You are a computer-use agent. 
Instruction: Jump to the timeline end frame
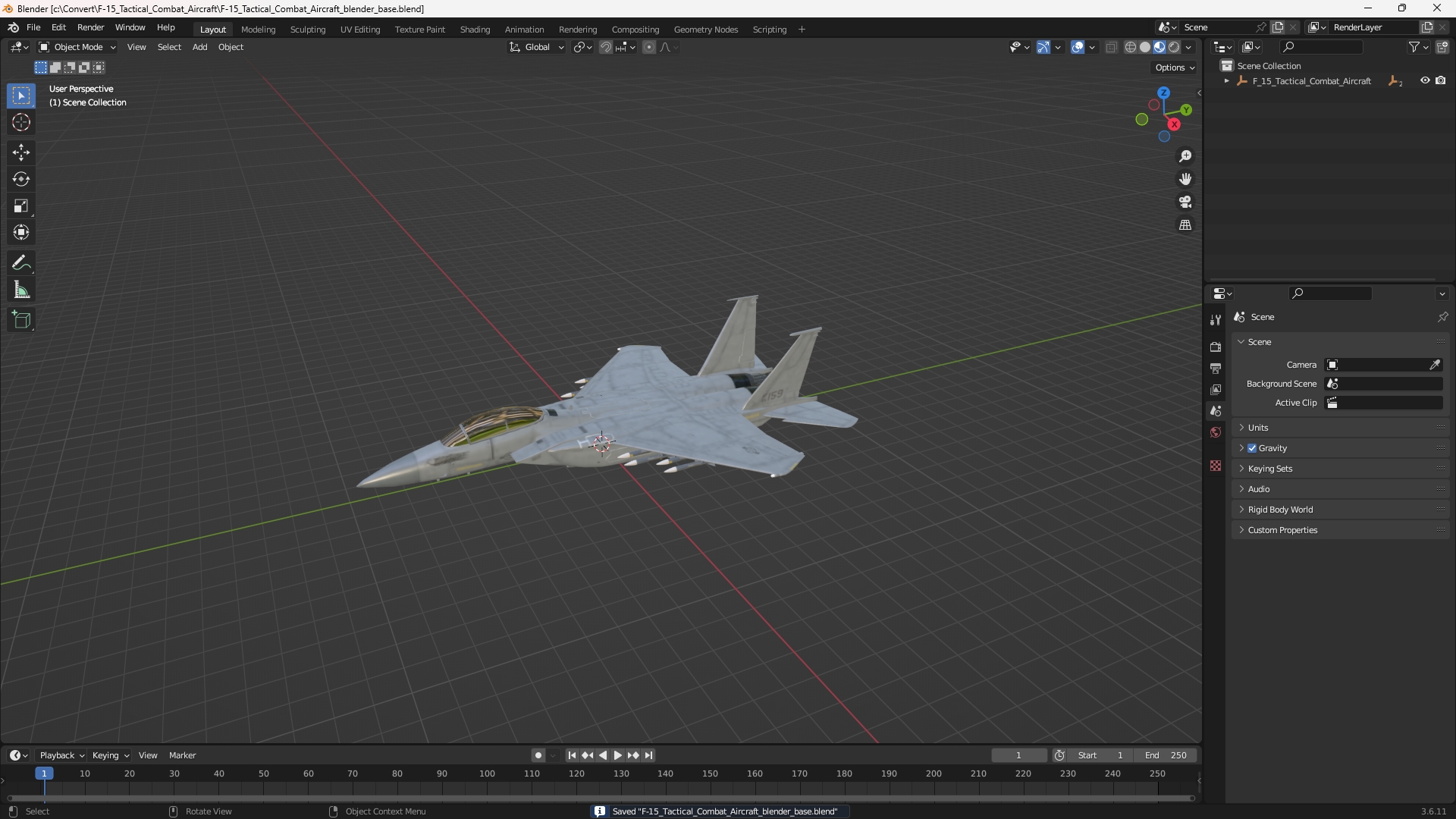pos(648,755)
